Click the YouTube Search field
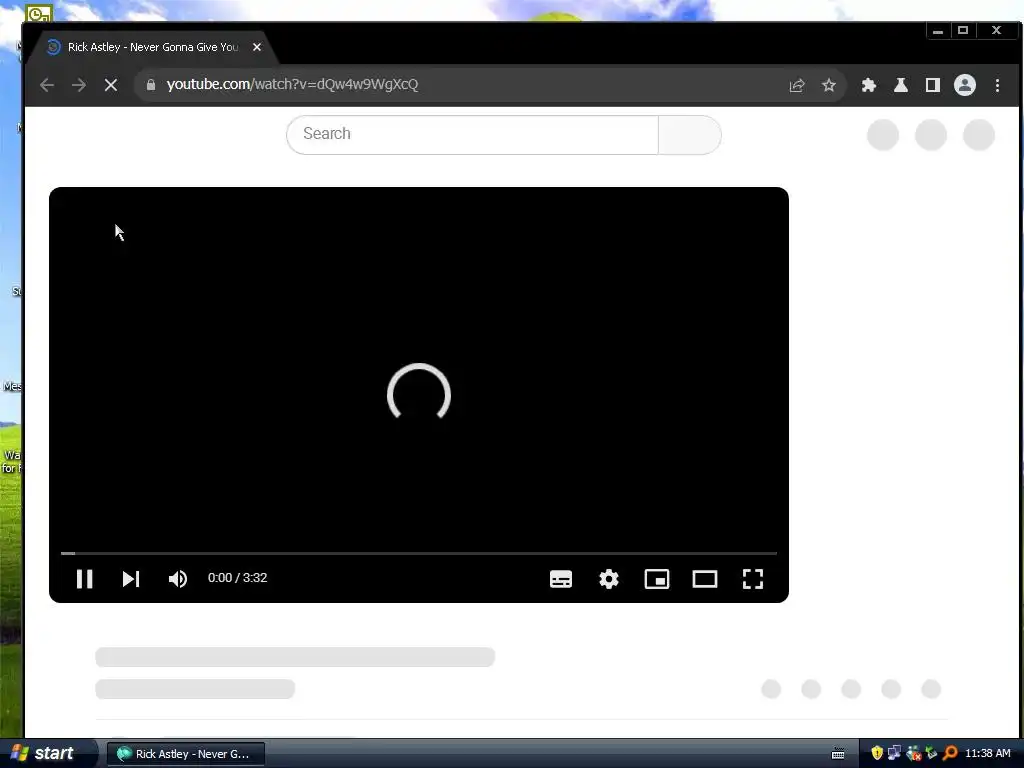The height and width of the screenshot is (768, 1024). pyautogui.click(x=472, y=135)
